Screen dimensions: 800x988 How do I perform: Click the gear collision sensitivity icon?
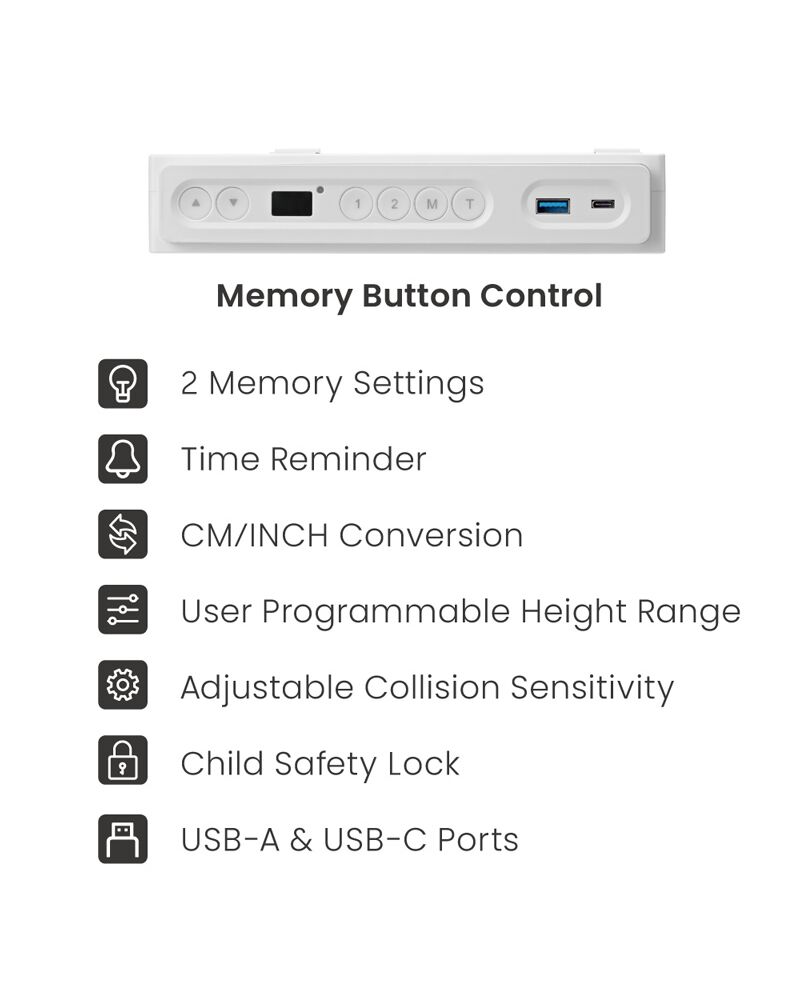(123, 685)
